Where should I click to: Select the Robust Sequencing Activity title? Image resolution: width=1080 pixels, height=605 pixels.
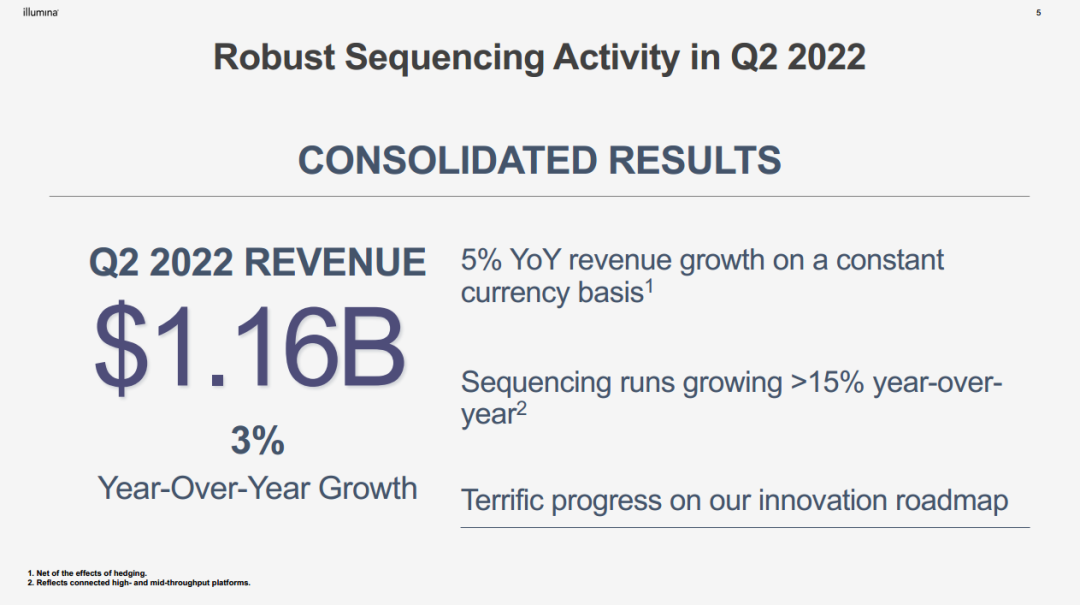coord(539,57)
